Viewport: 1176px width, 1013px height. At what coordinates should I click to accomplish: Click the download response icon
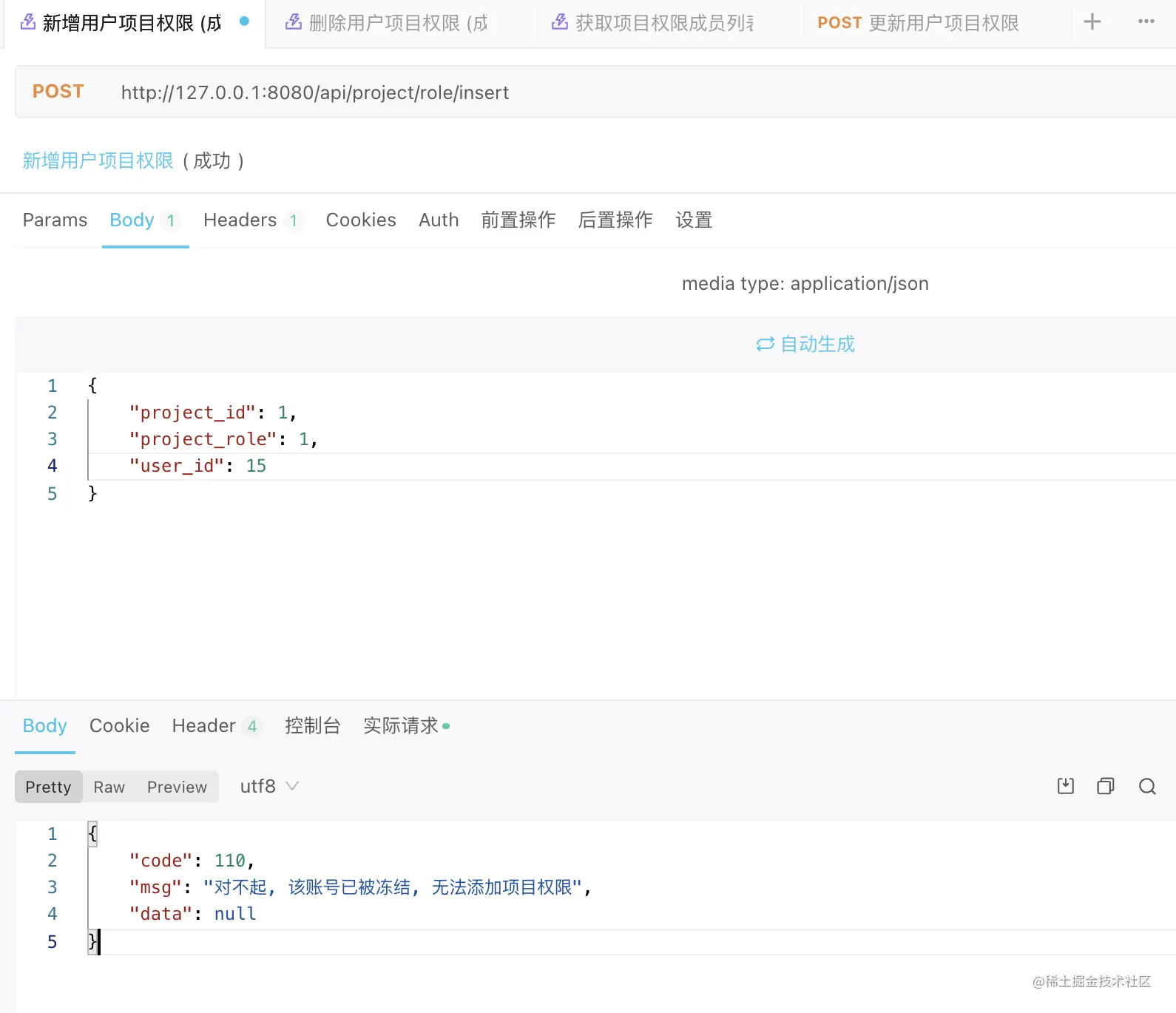pyautogui.click(x=1066, y=786)
